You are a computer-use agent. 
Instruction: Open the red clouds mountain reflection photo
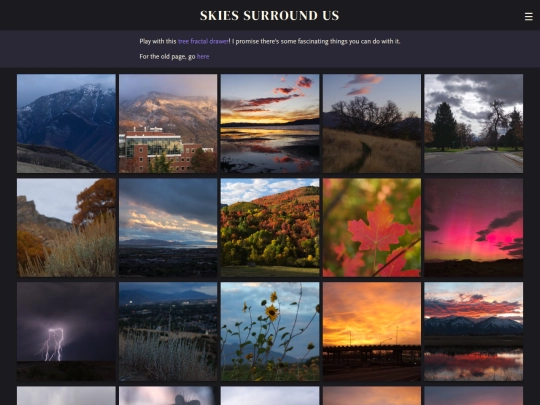click(x=474, y=332)
